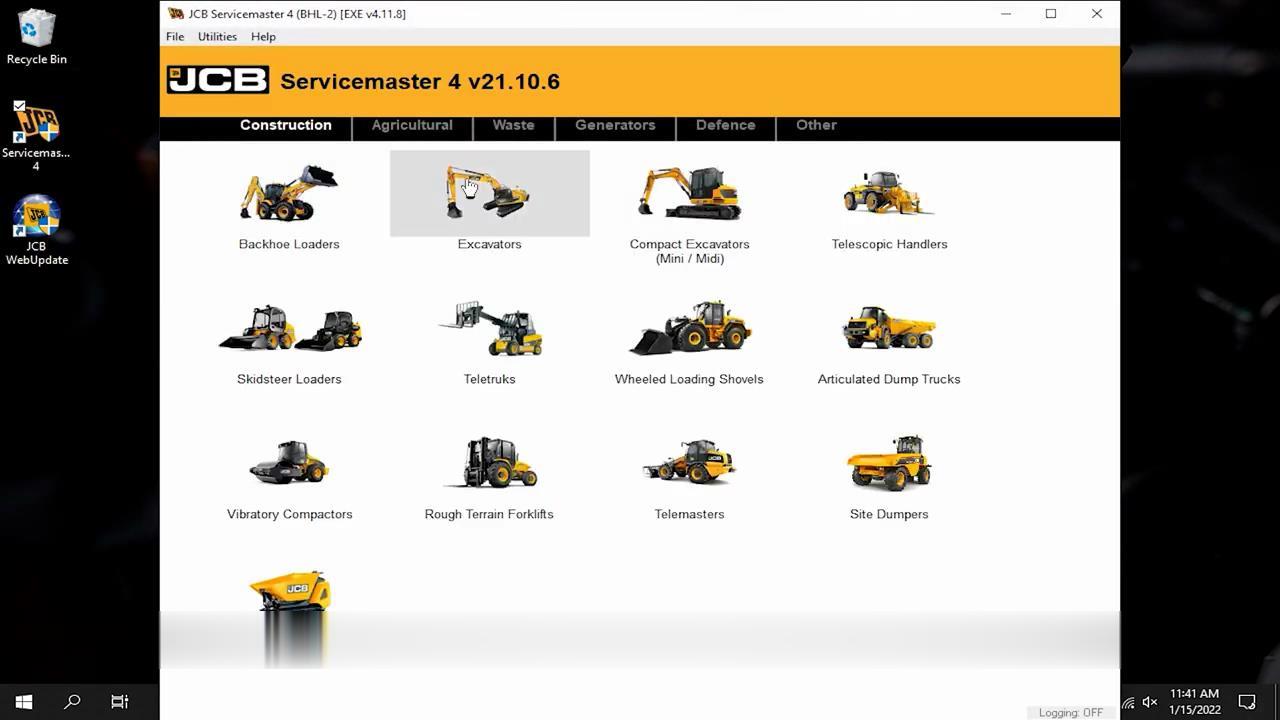Open the Vibratory Compactors icon
Screen dimensions: 1280x720
point(289,462)
